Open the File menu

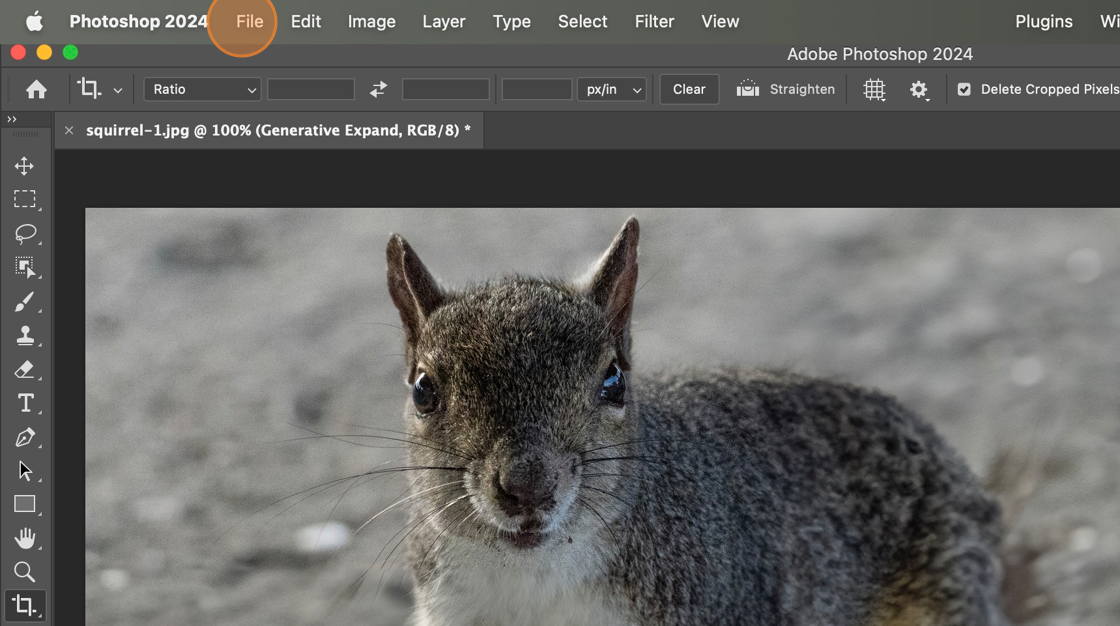tap(249, 21)
